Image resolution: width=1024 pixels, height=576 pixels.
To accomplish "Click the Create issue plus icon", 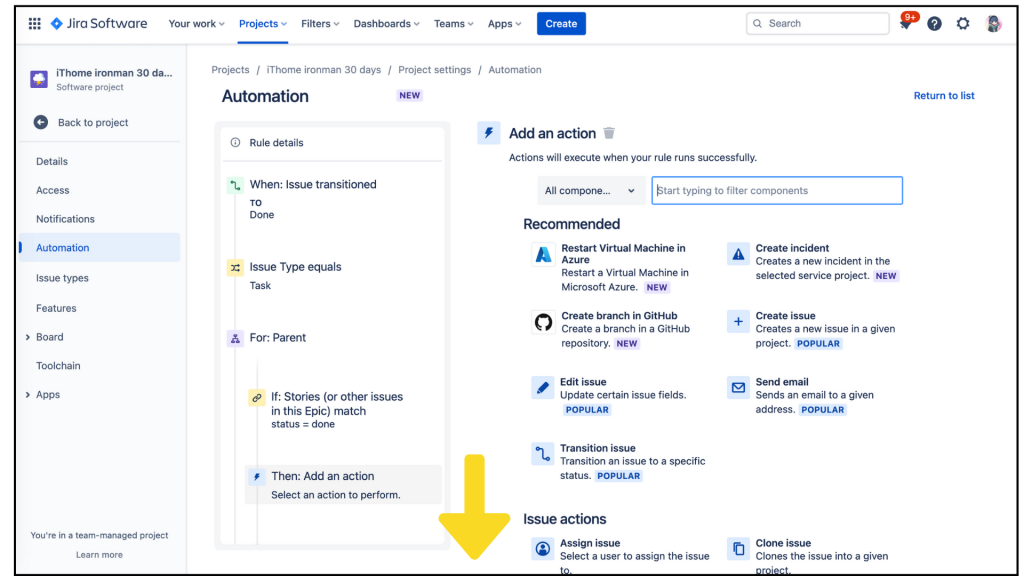I will (x=738, y=322).
